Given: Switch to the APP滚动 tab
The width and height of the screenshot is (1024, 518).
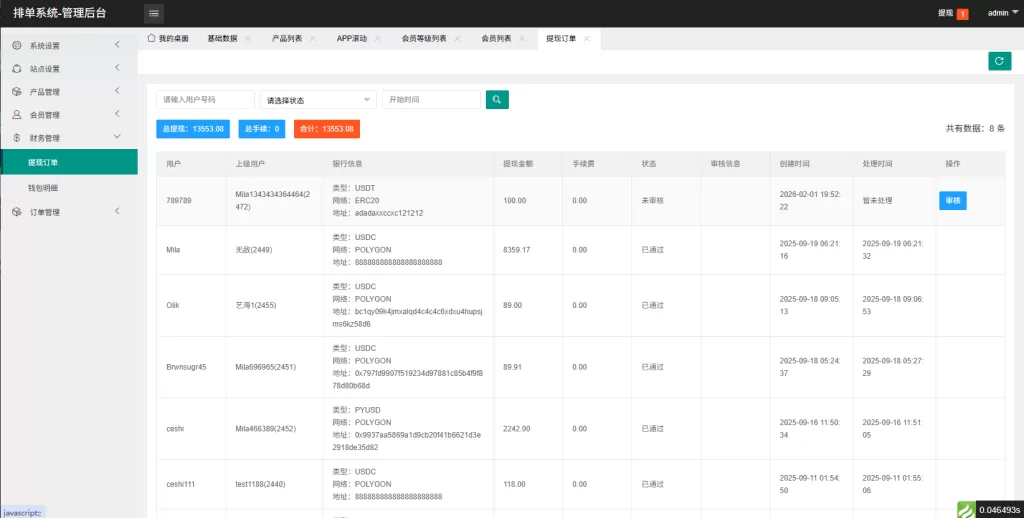Looking at the screenshot, I should point(351,38).
